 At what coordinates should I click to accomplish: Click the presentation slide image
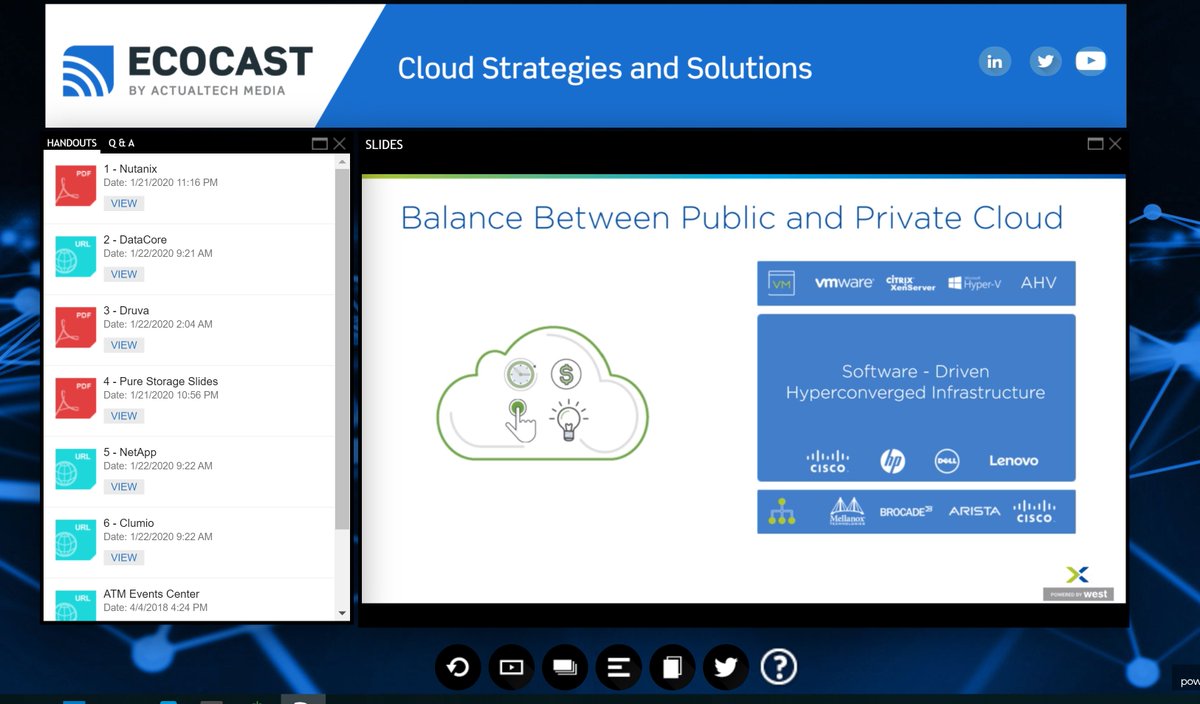(x=743, y=389)
